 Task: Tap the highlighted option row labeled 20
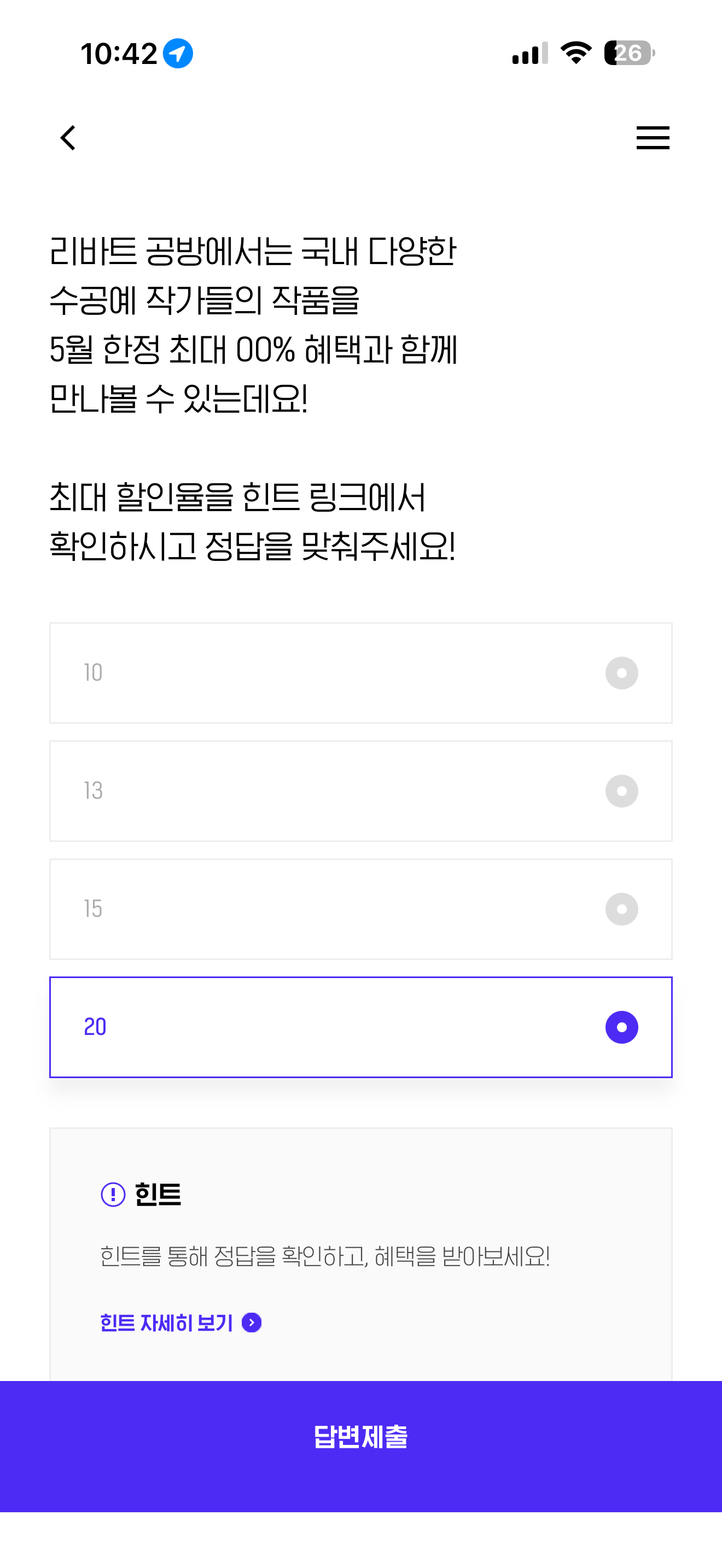pos(361,1027)
